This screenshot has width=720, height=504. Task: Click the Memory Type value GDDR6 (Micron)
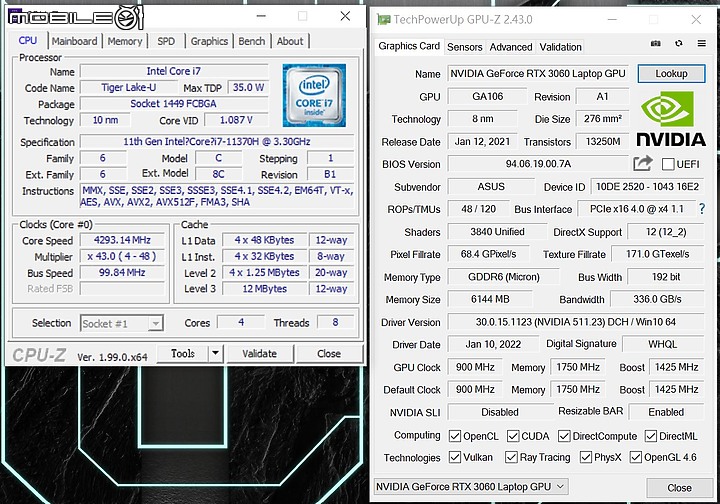coord(504,277)
